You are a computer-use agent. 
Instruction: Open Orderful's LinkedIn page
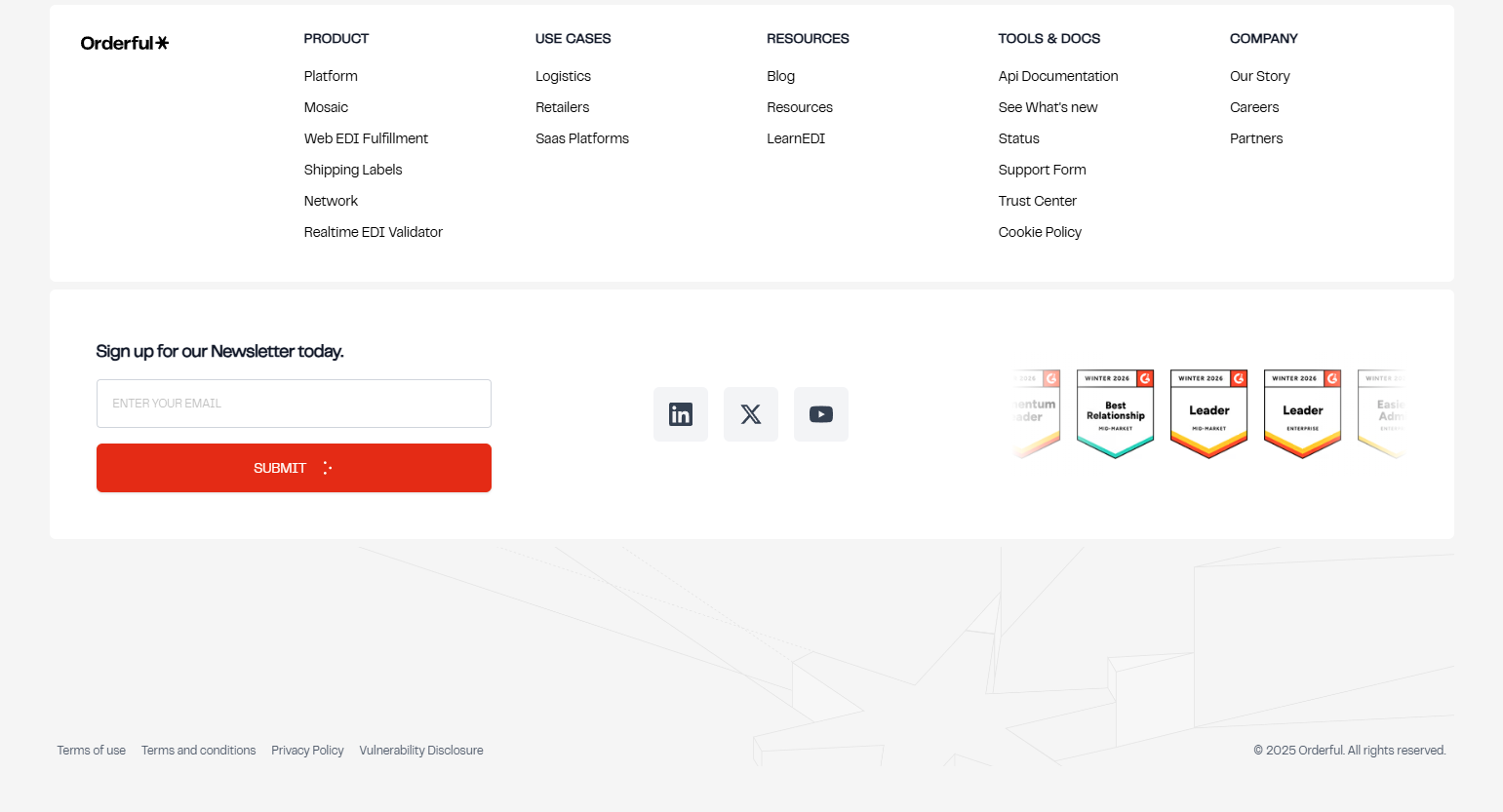[680, 413]
